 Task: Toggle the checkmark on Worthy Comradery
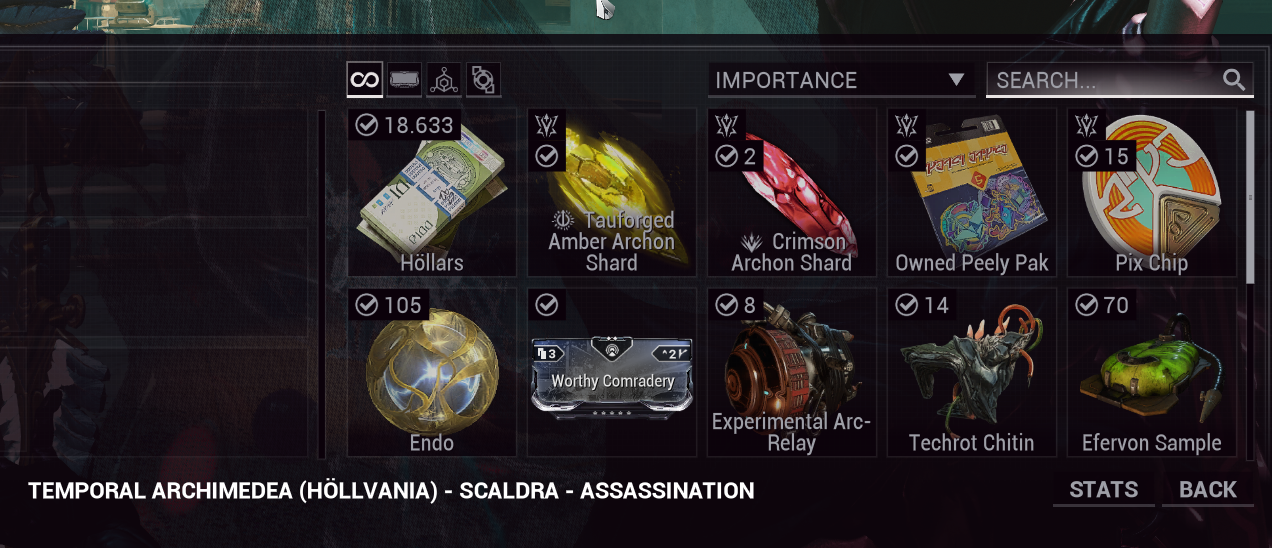[547, 305]
